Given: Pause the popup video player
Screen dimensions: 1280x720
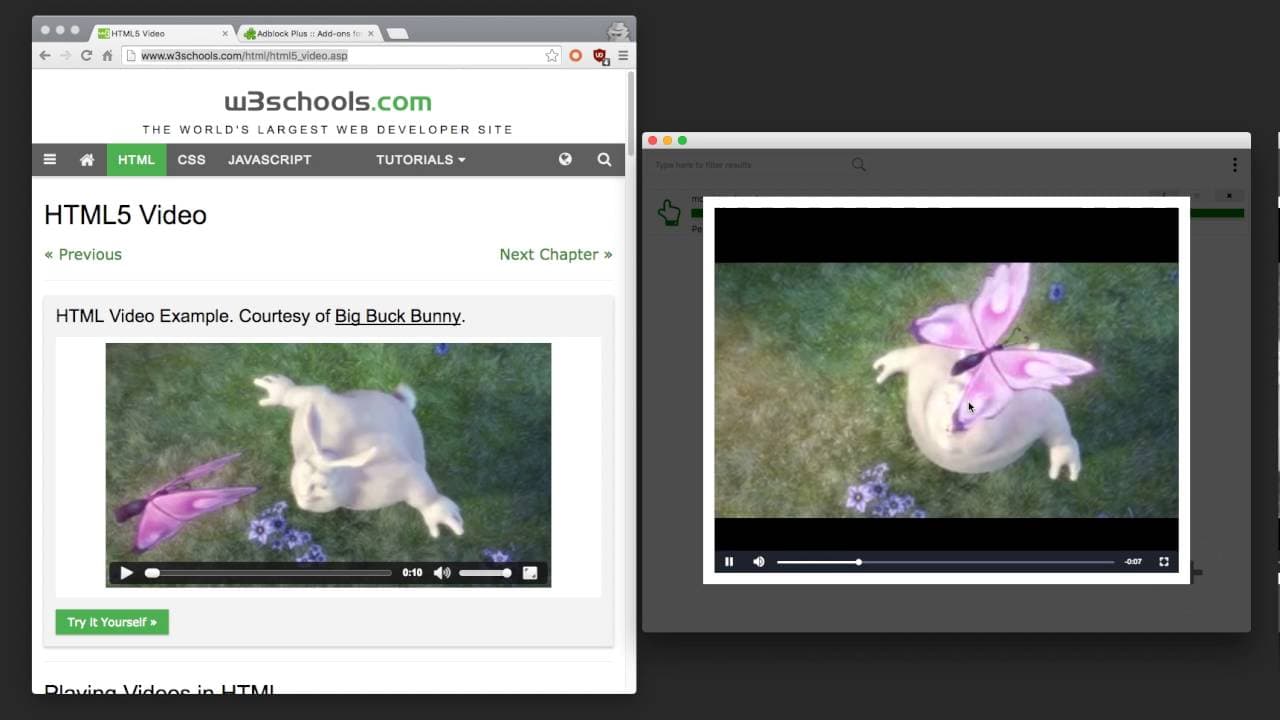Looking at the screenshot, I should (x=729, y=562).
